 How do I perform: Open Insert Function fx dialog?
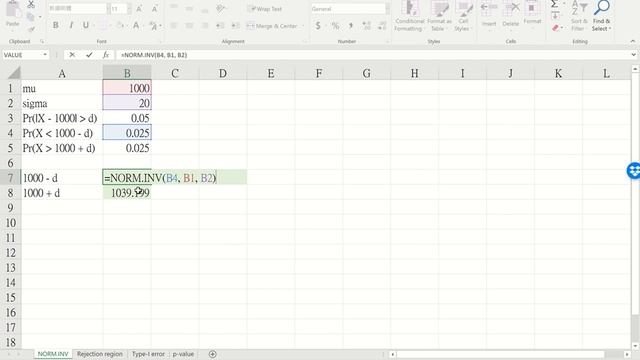tap(106, 55)
